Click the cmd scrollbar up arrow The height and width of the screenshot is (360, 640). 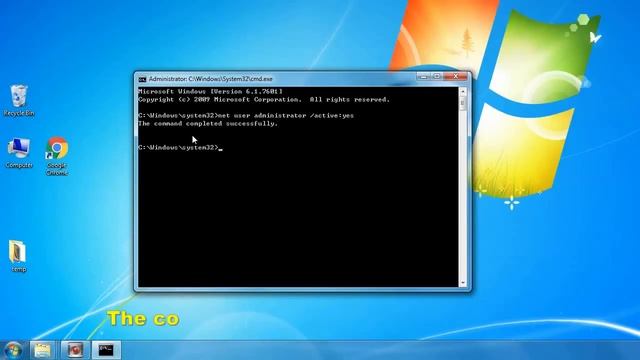point(463,92)
